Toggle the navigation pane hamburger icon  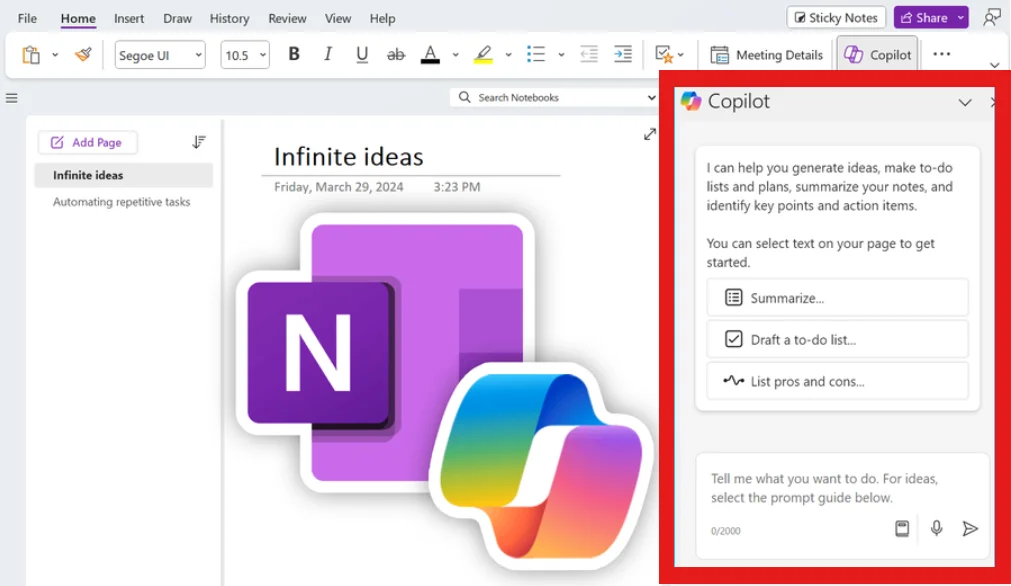(12, 98)
